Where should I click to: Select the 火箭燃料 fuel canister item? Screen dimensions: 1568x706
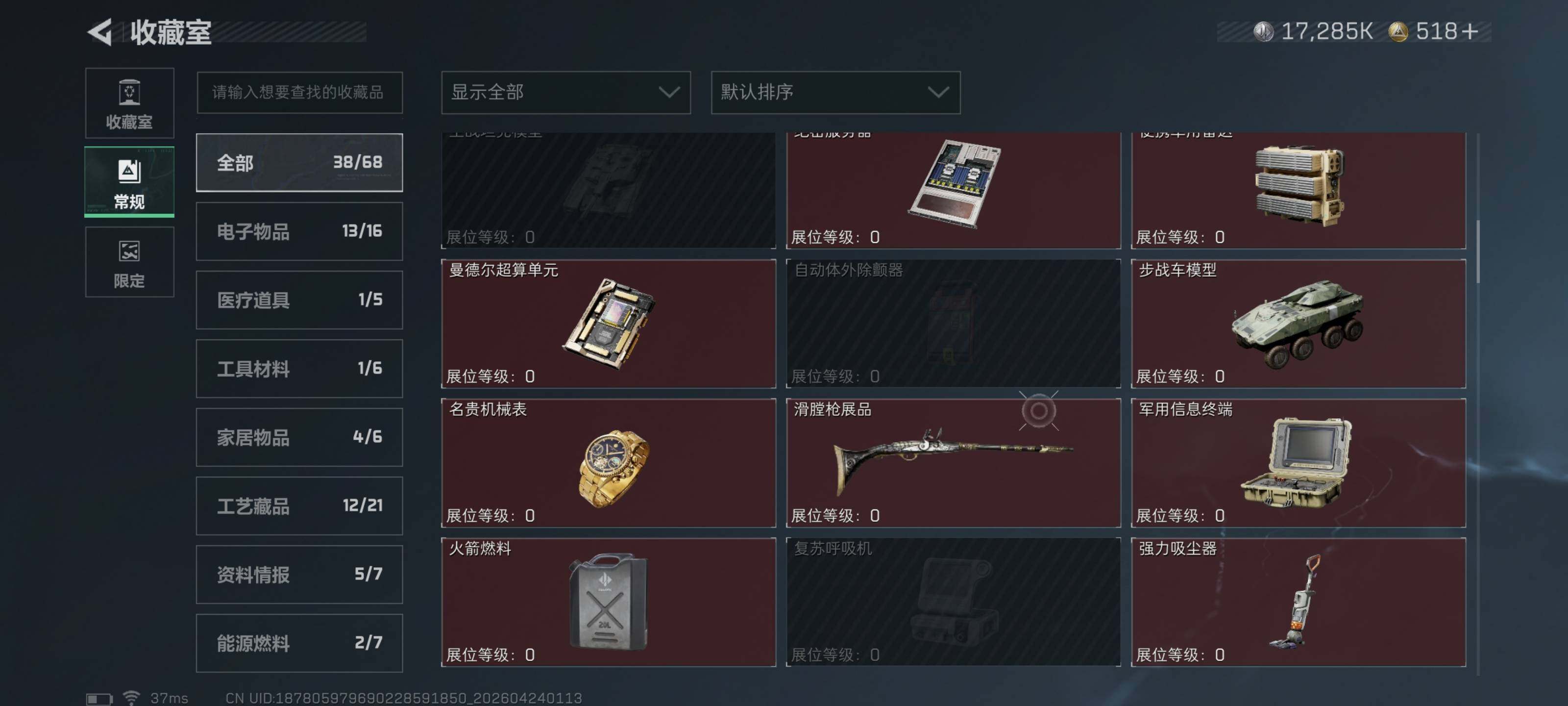(x=608, y=602)
